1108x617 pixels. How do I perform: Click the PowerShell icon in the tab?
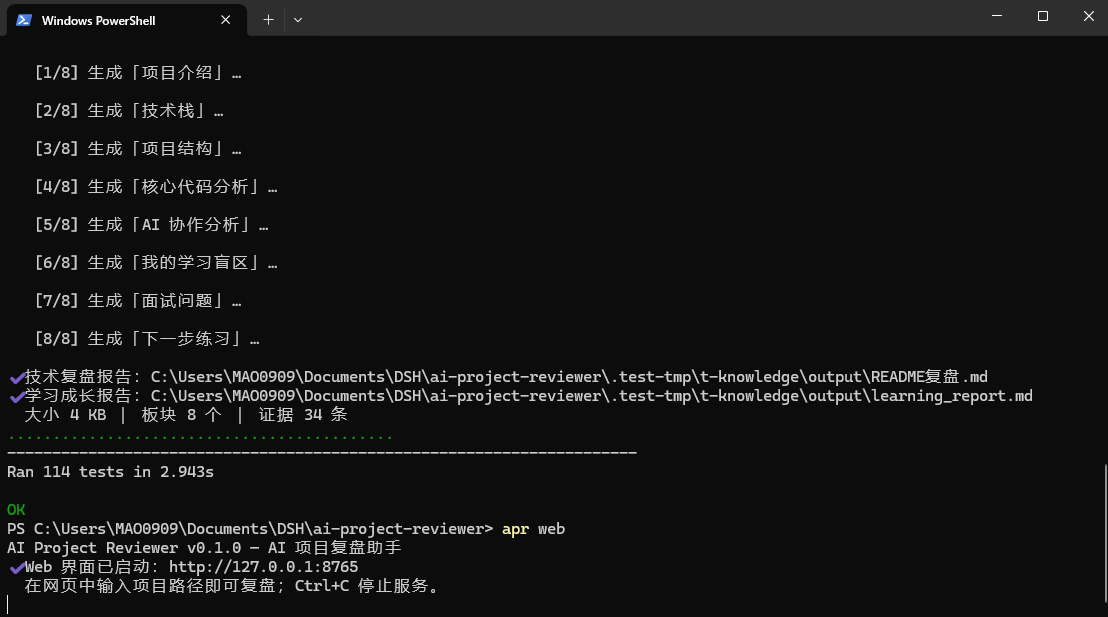pyautogui.click(x=24, y=20)
